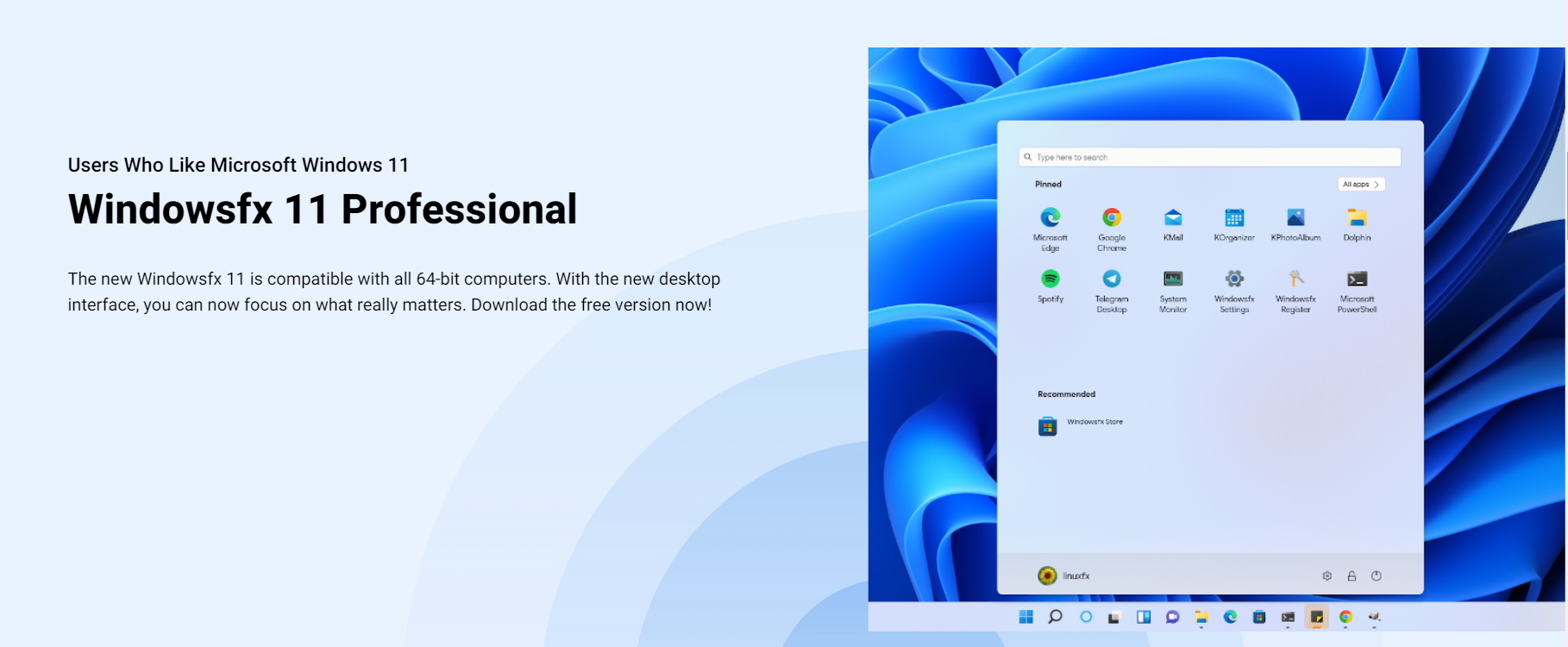Click the 'linuxfx' username text
The width and height of the screenshot is (1568, 647).
1076,576
